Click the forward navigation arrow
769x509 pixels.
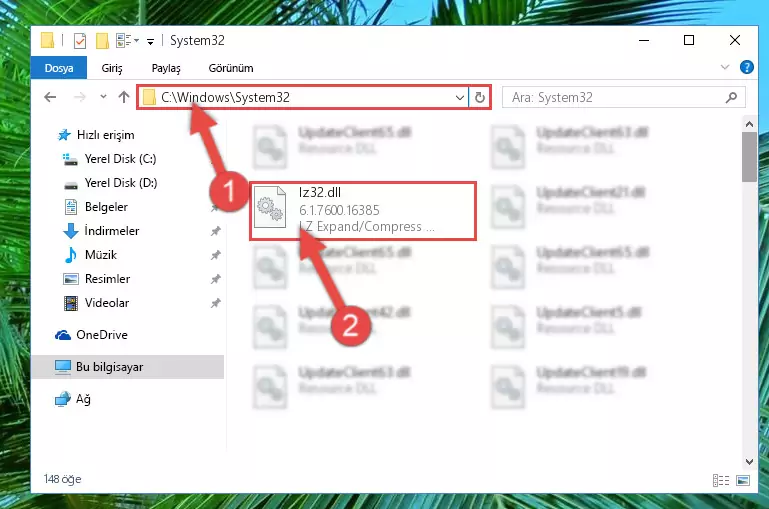pos(79,97)
